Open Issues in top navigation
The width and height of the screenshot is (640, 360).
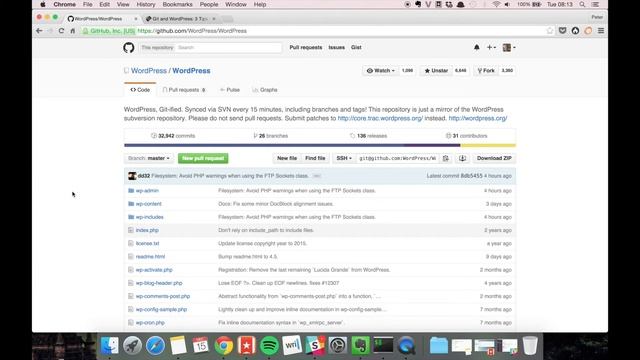tap(337, 47)
